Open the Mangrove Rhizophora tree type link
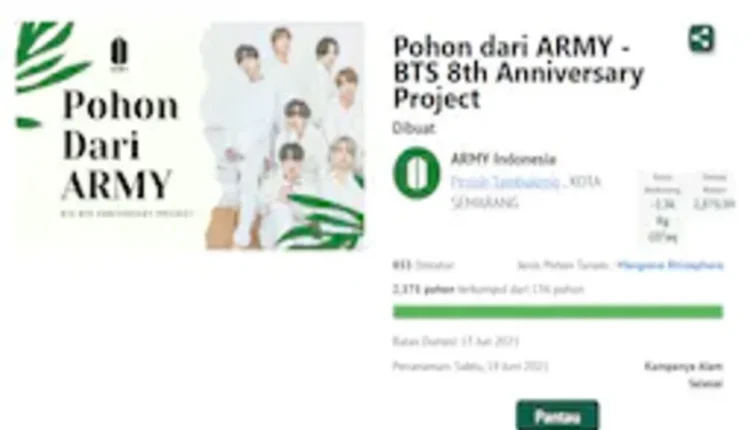The image size is (750, 430). pos(670,265)
